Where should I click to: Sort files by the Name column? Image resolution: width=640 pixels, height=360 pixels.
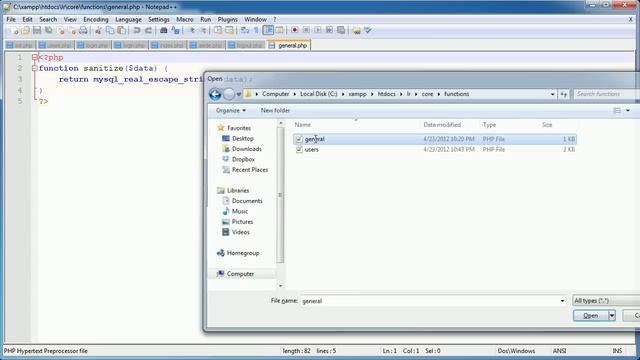click(x=302, y=125)
